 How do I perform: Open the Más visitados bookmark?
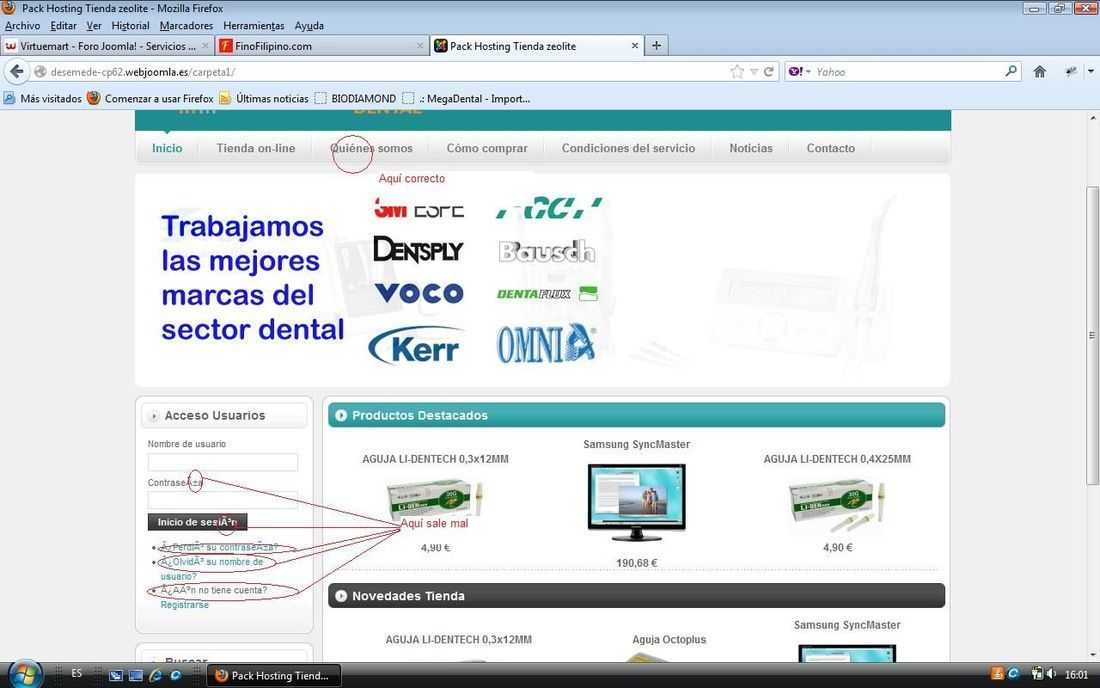(x=43, y=98)
